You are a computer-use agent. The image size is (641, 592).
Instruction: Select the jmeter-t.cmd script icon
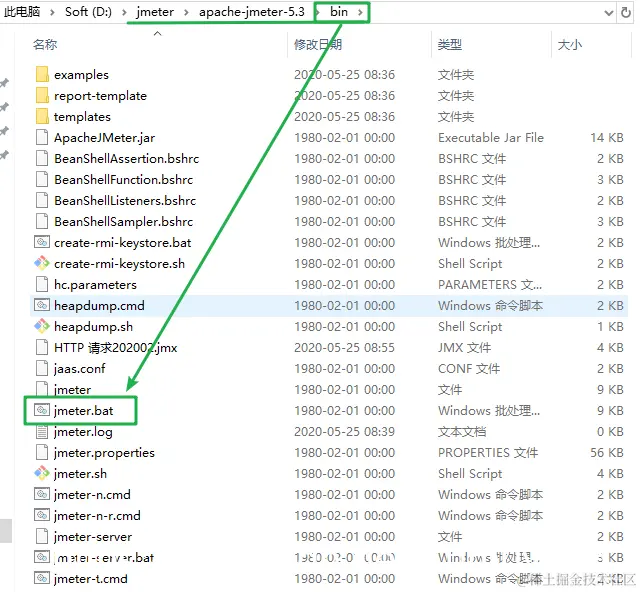[x=42, y=578]
